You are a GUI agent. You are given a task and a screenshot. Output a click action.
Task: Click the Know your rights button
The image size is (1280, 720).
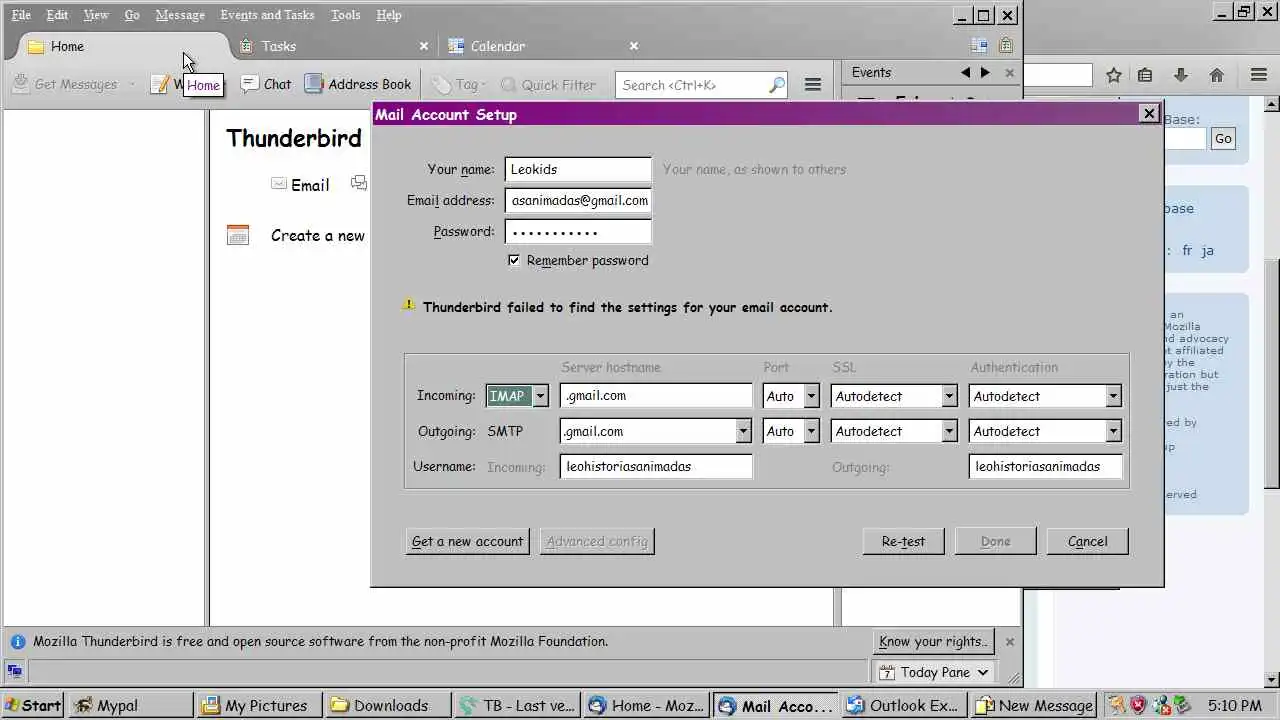pos(933,642)
